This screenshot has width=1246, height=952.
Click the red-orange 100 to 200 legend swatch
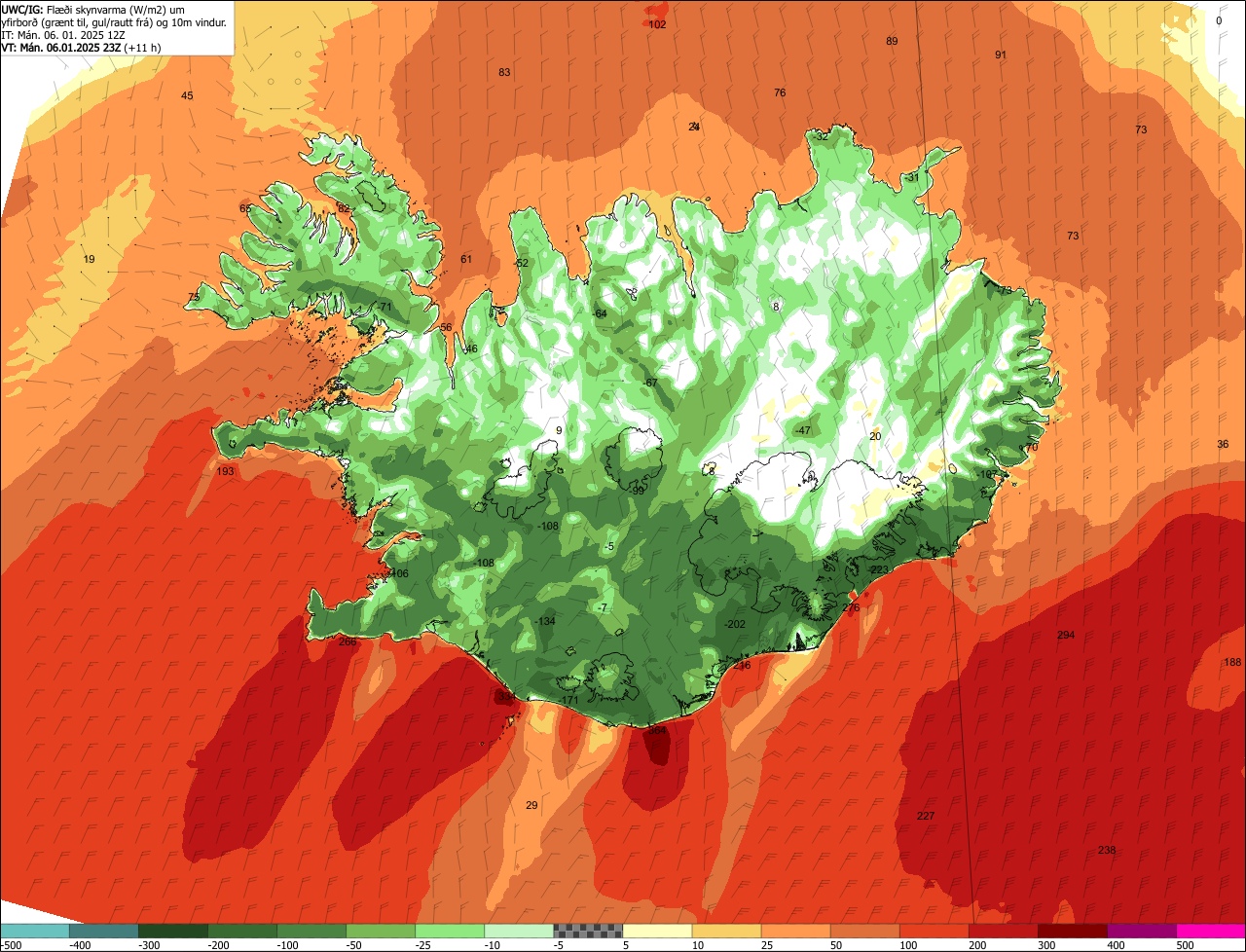pos(934,931)
